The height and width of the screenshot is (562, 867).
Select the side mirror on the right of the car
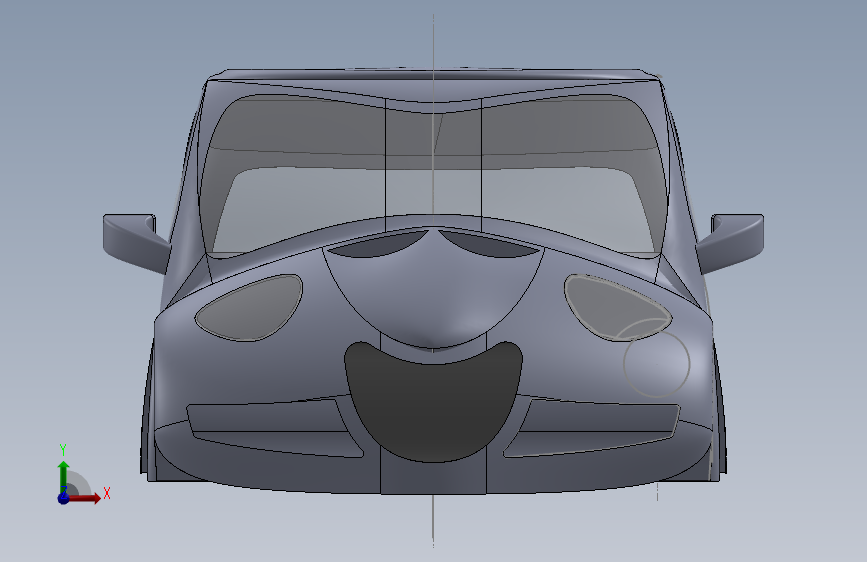pos(731,242)
